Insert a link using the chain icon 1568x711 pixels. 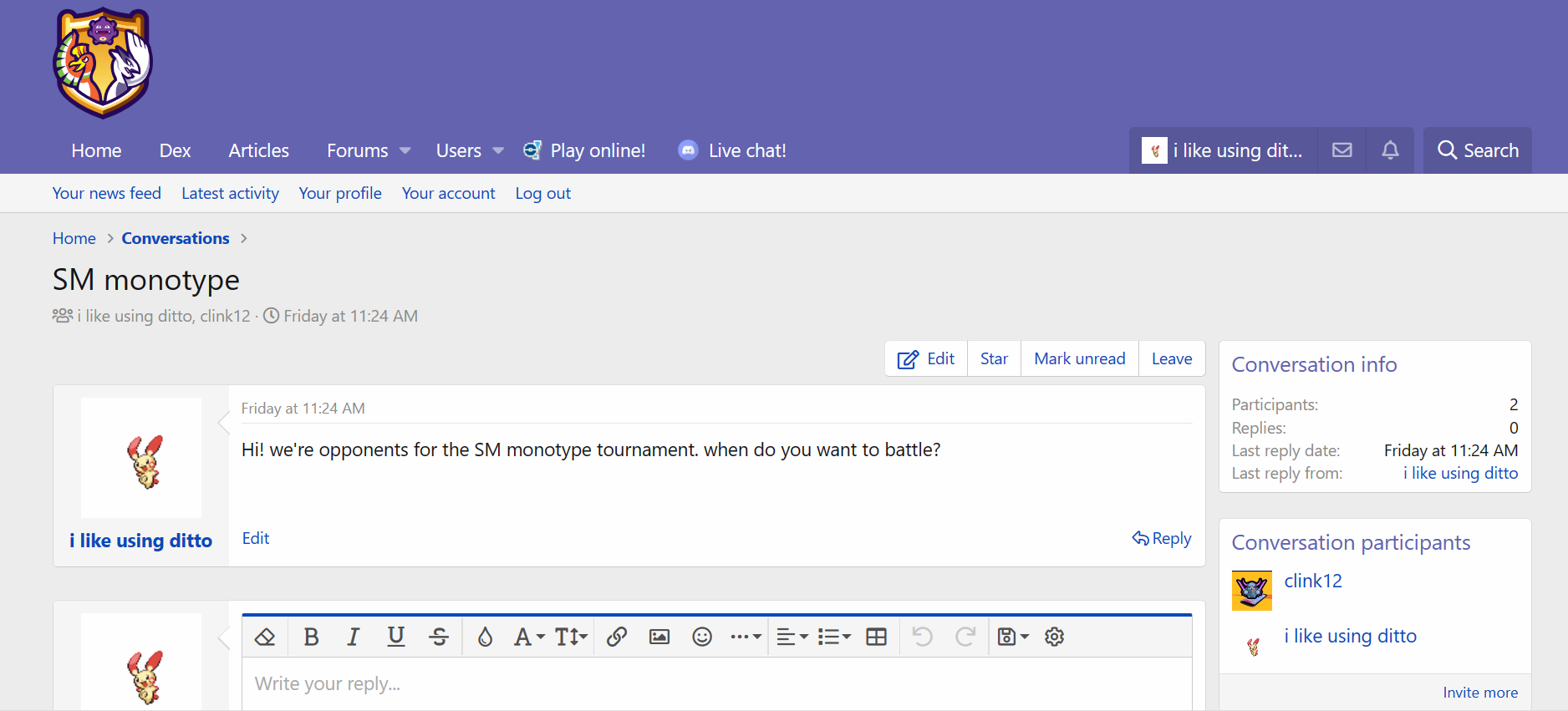(617, 637)
